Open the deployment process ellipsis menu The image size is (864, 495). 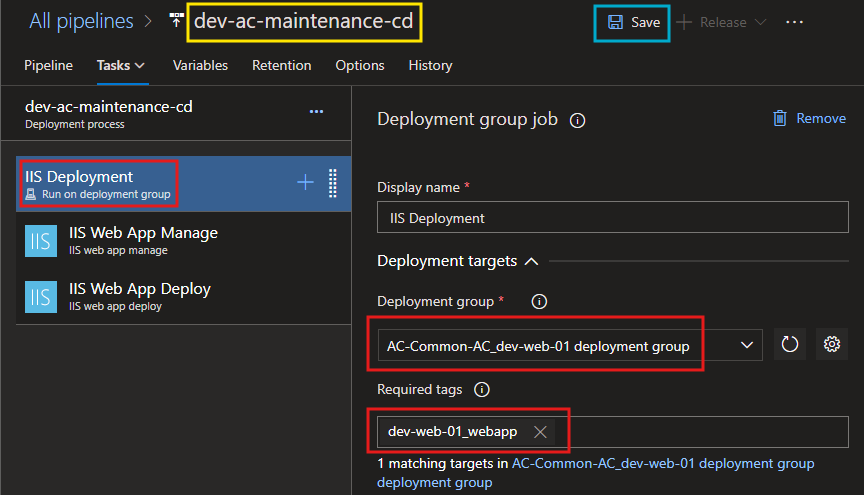tap(316, 111)
